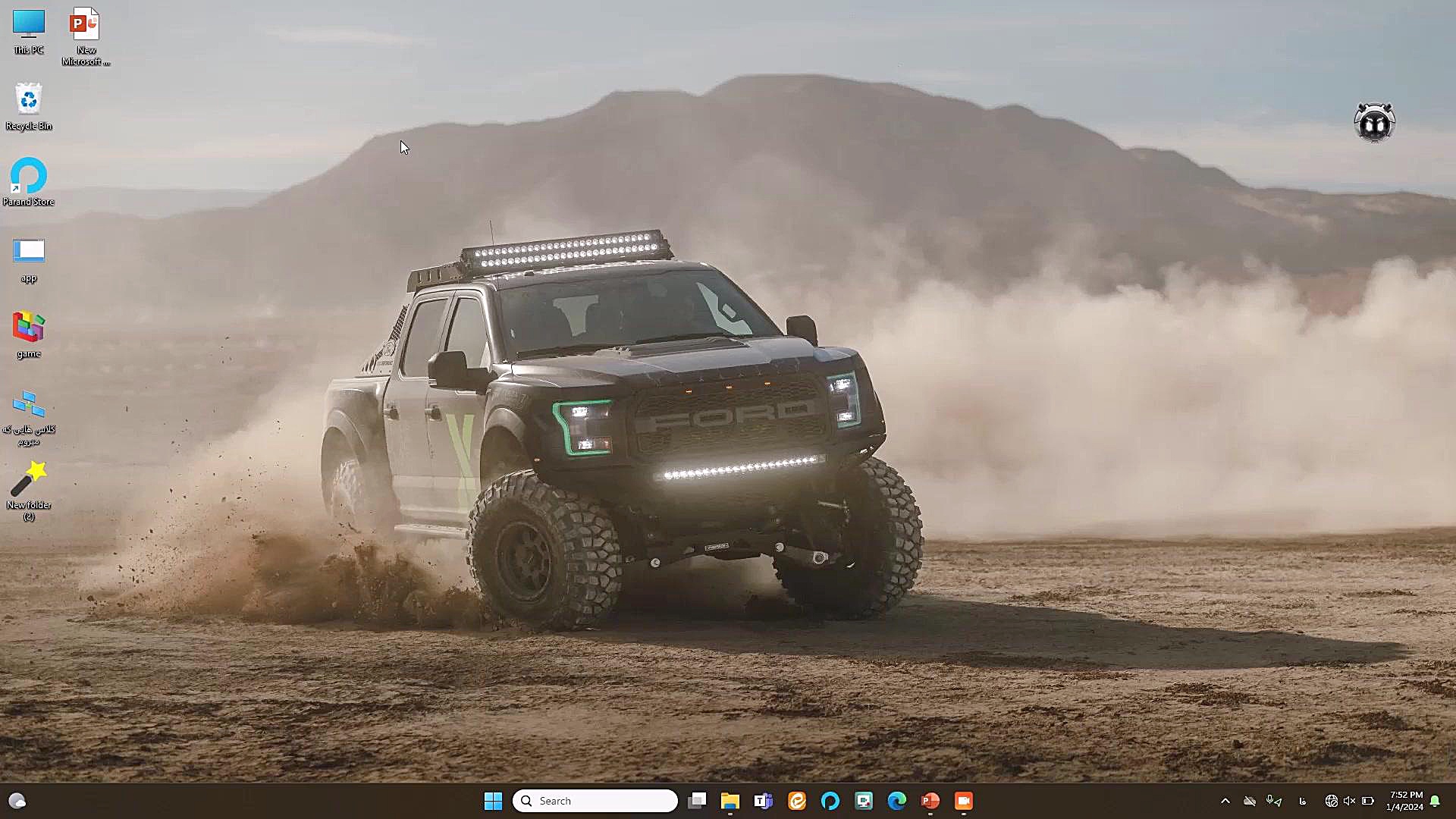Click the taskbar Search box
Screen dimensions: 1456x819
[x=595, y=801]
